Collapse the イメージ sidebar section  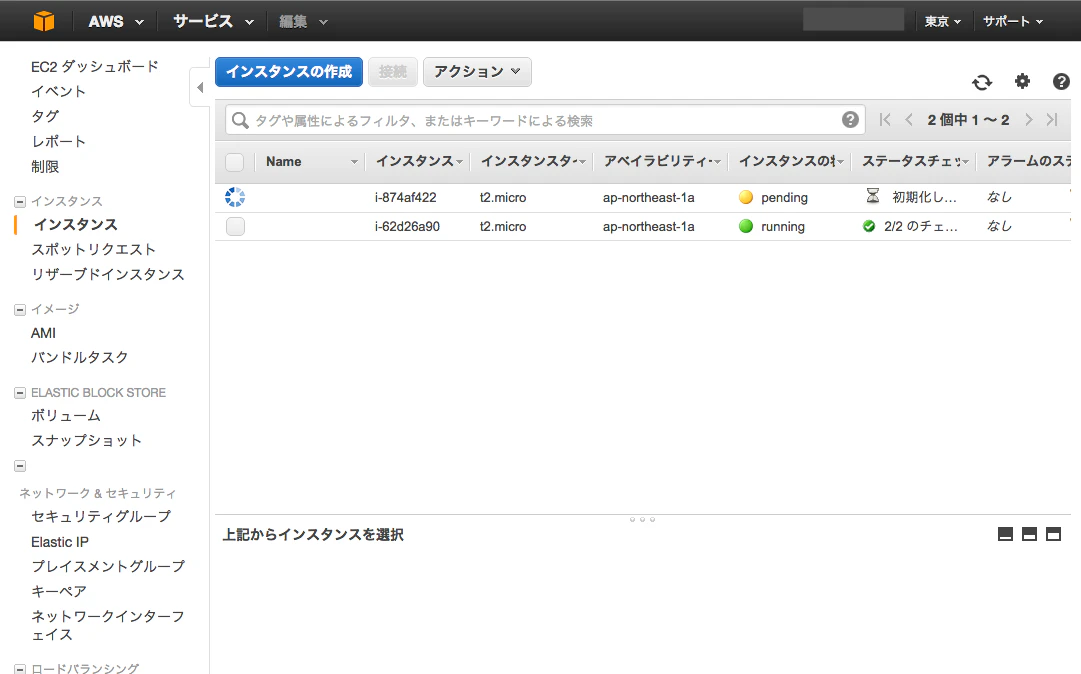20,310
